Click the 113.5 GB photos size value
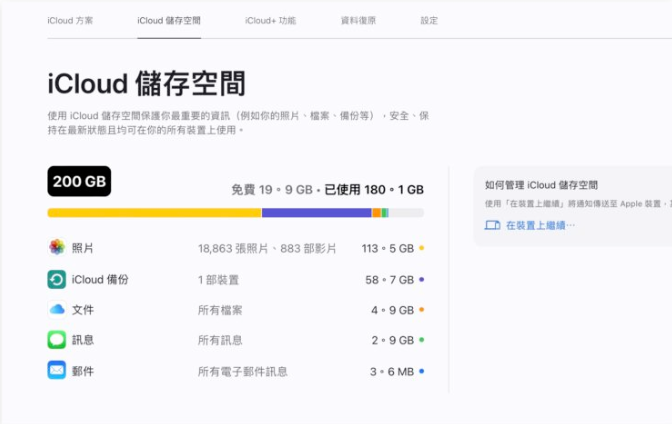Screen dimensions: 672x424 click(388, 248)
